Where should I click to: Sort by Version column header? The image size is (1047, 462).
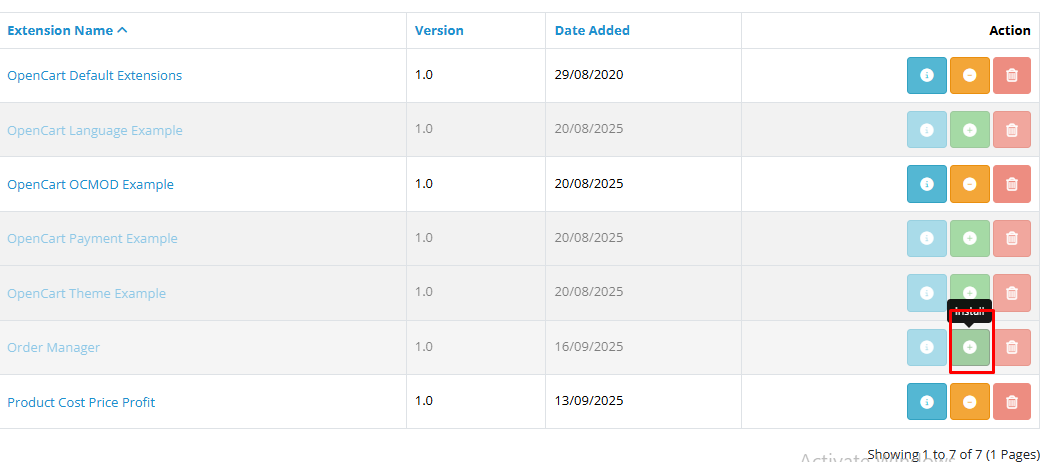point(439,30)
